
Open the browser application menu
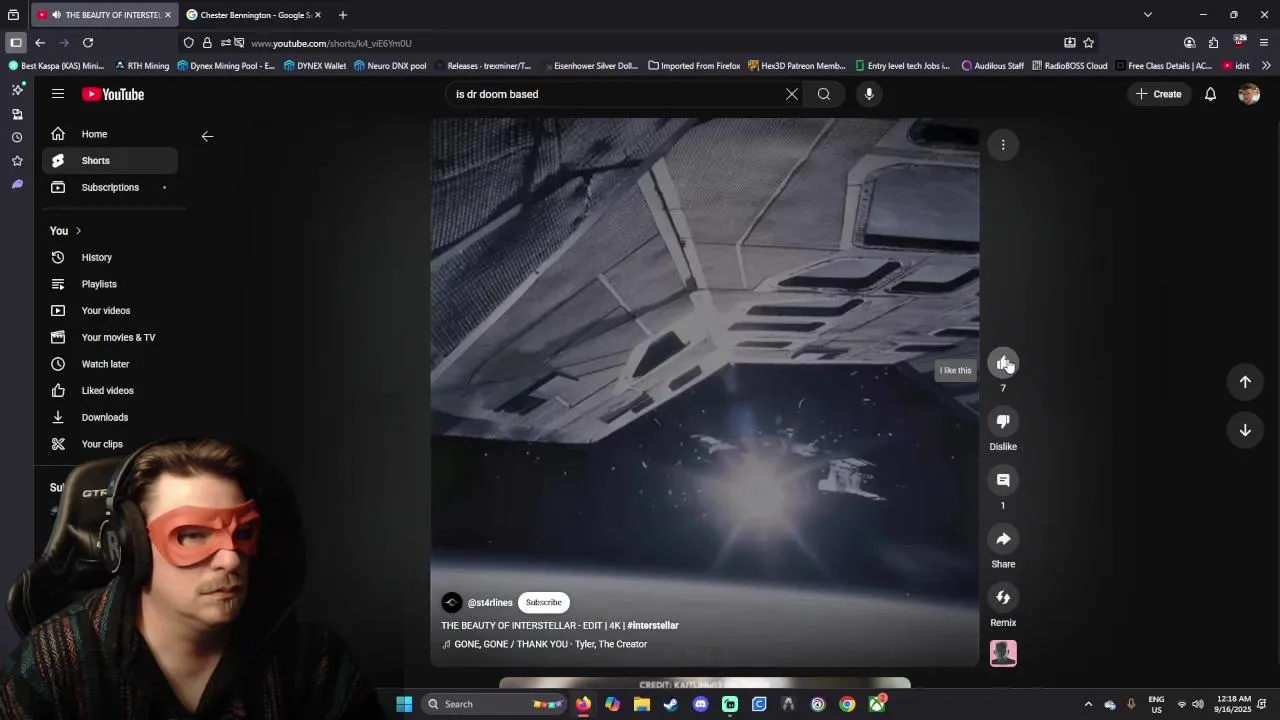coord(1264,43)
